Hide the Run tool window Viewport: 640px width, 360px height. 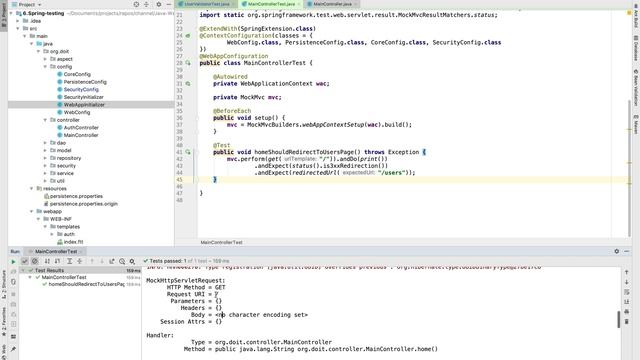click(627, 251)
